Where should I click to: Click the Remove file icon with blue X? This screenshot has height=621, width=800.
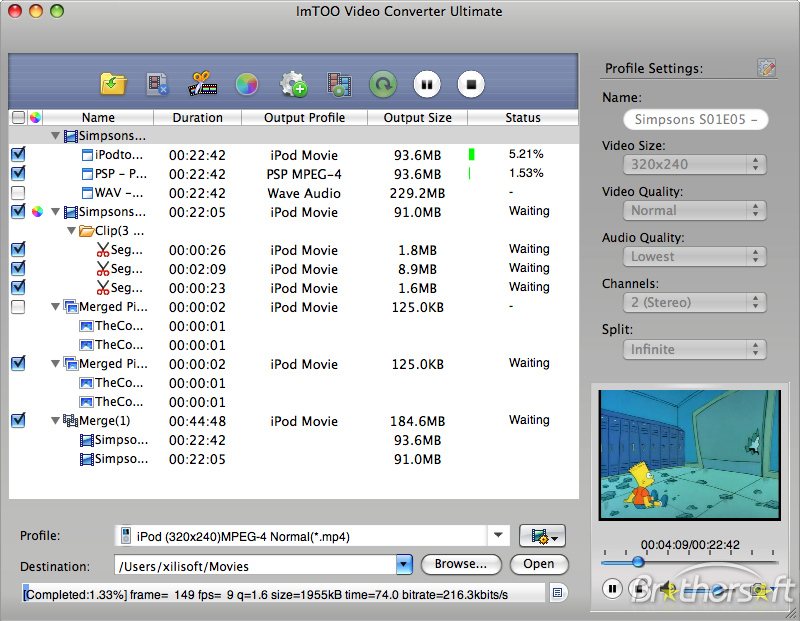(x=157, y=84)
